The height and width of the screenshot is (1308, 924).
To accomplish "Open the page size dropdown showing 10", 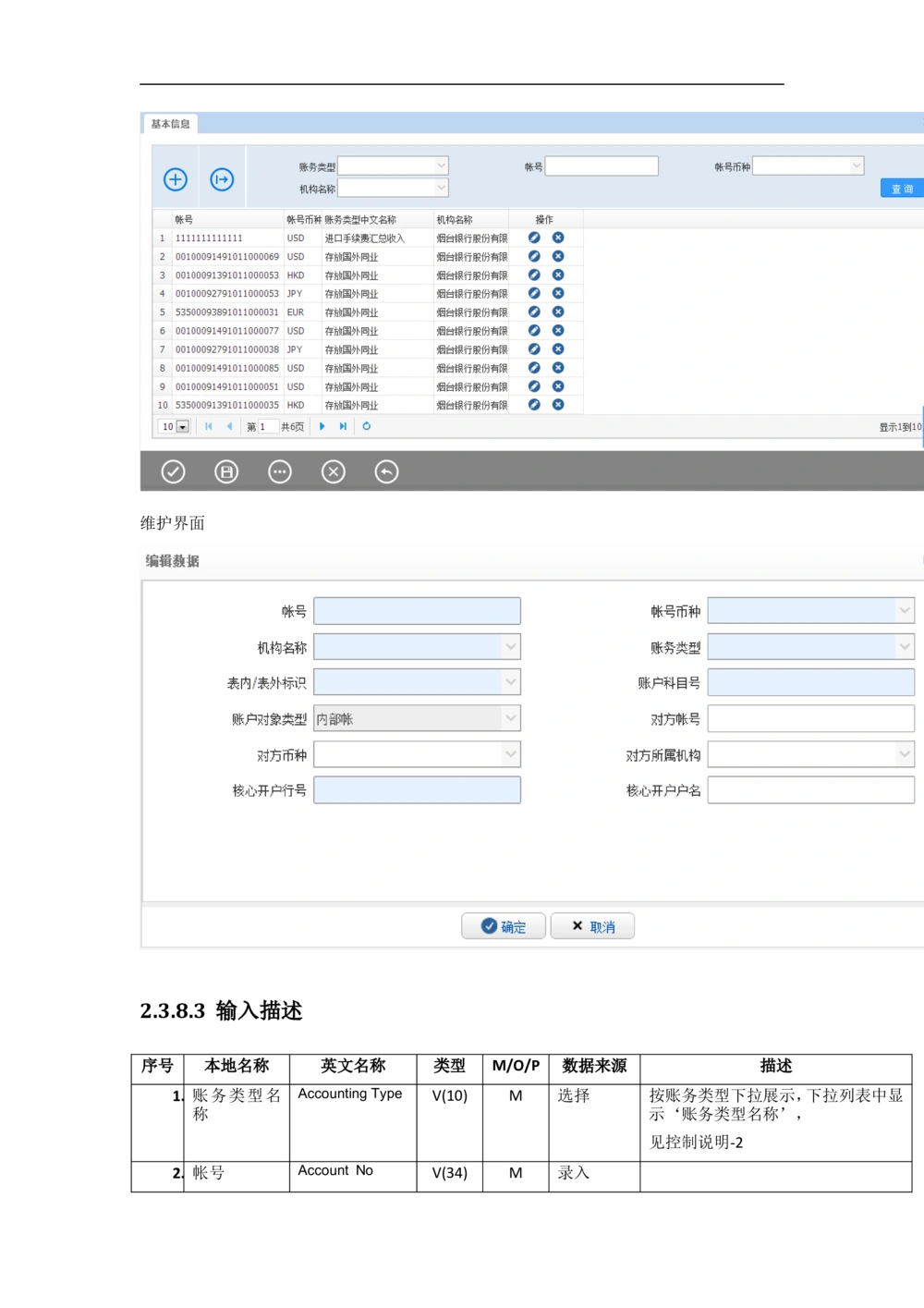I will click(x=182, y=427).
